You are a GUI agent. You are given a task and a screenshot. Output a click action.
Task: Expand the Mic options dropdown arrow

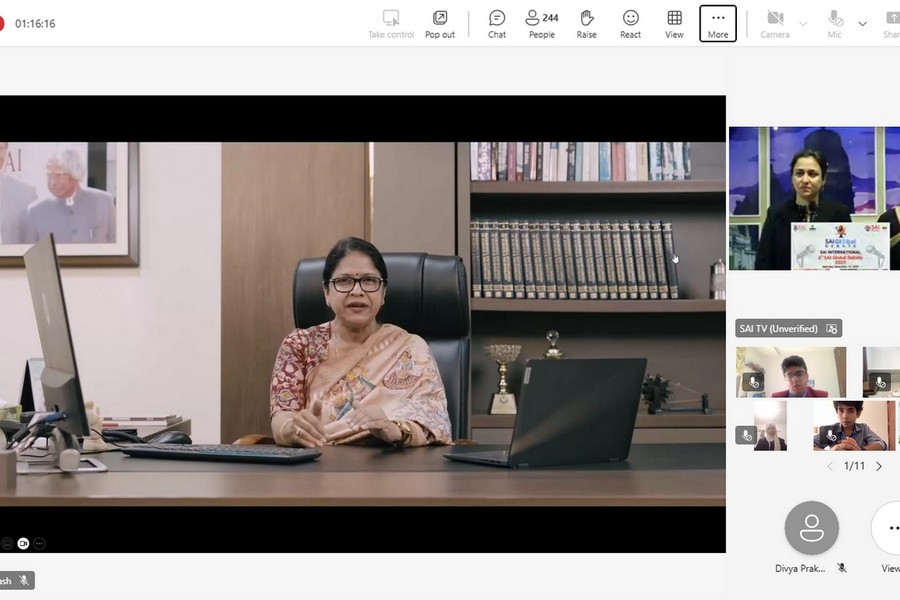[x=863, y=23]
